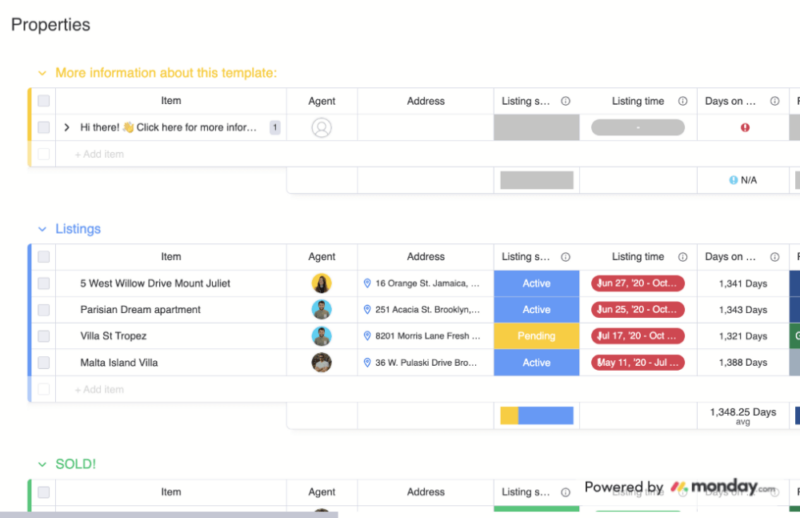Click empty agent avatar in Hi there row
The height and width of the screenshot is (518, 800).
click(x=321, y=128)
